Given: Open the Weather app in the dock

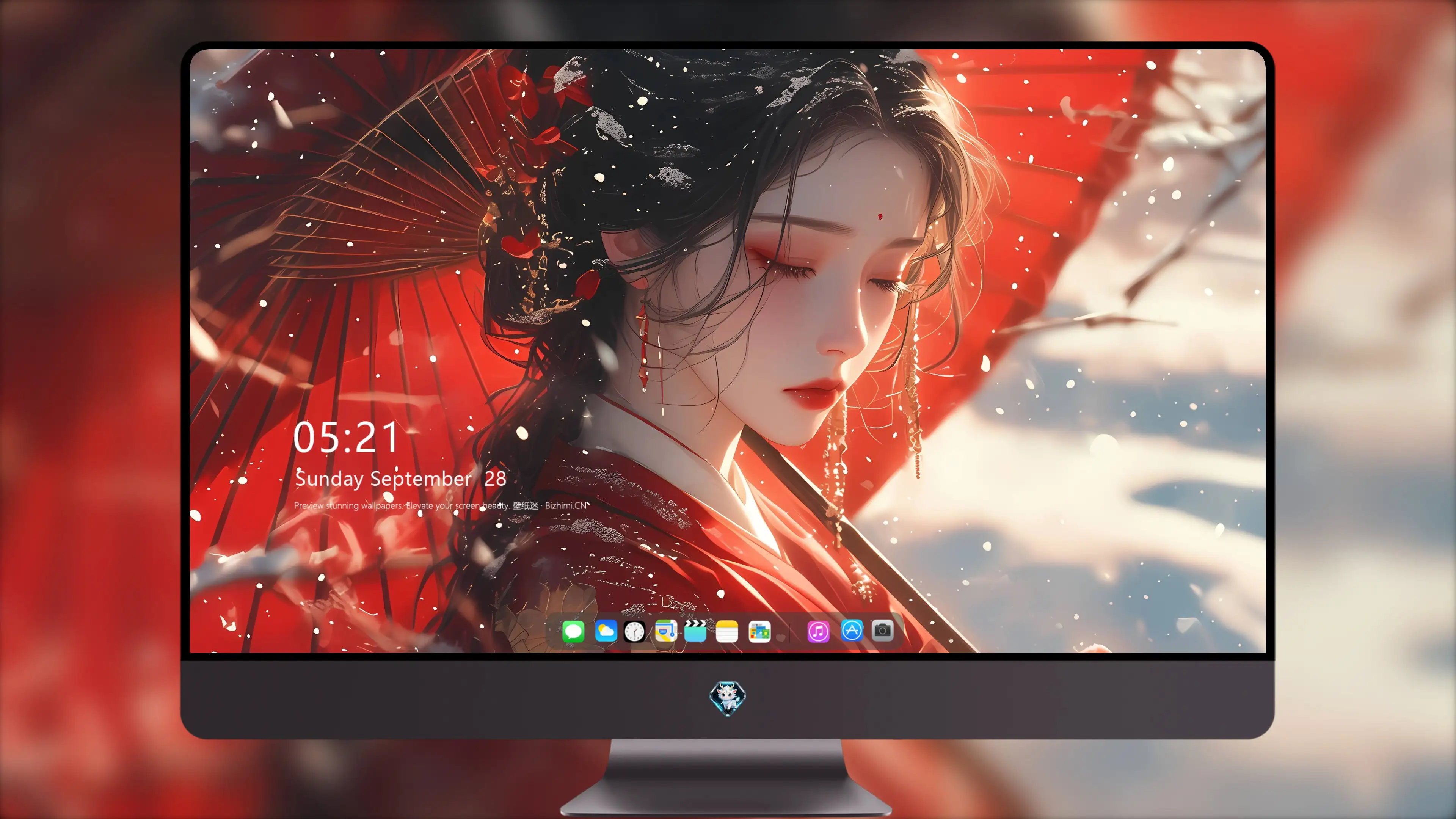Looking at the screenshot, I should point(606,631).
